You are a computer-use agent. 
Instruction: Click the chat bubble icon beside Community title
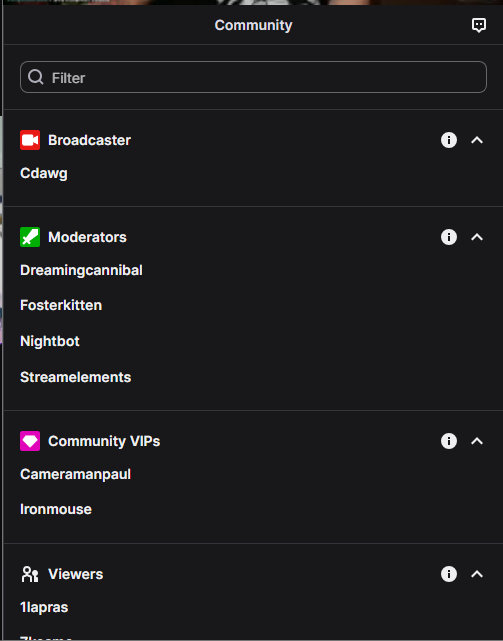point(478,25)
